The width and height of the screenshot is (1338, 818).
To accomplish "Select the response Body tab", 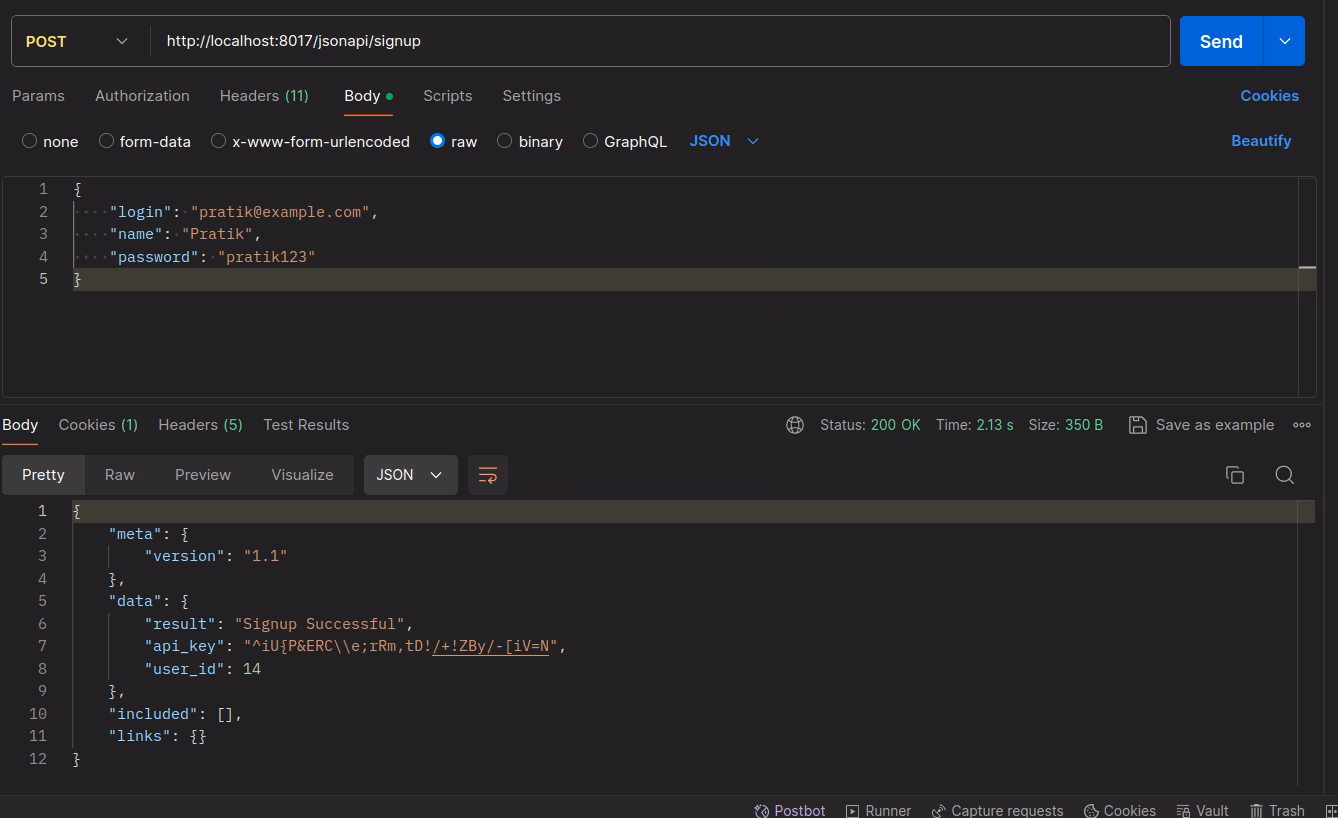I will (x=20, y=425).
